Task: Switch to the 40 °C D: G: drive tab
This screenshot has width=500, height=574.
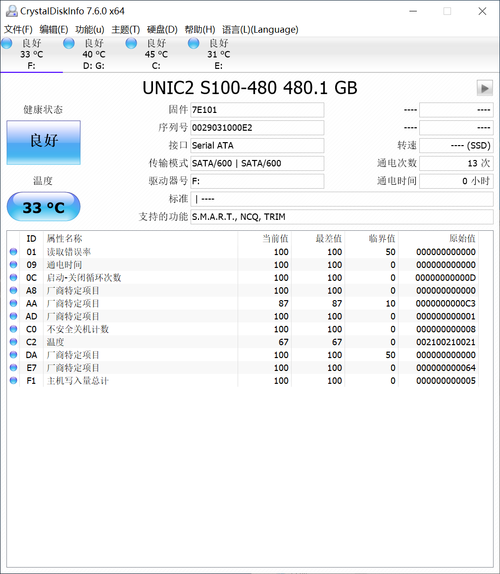Action: click(x=94, y=54)
